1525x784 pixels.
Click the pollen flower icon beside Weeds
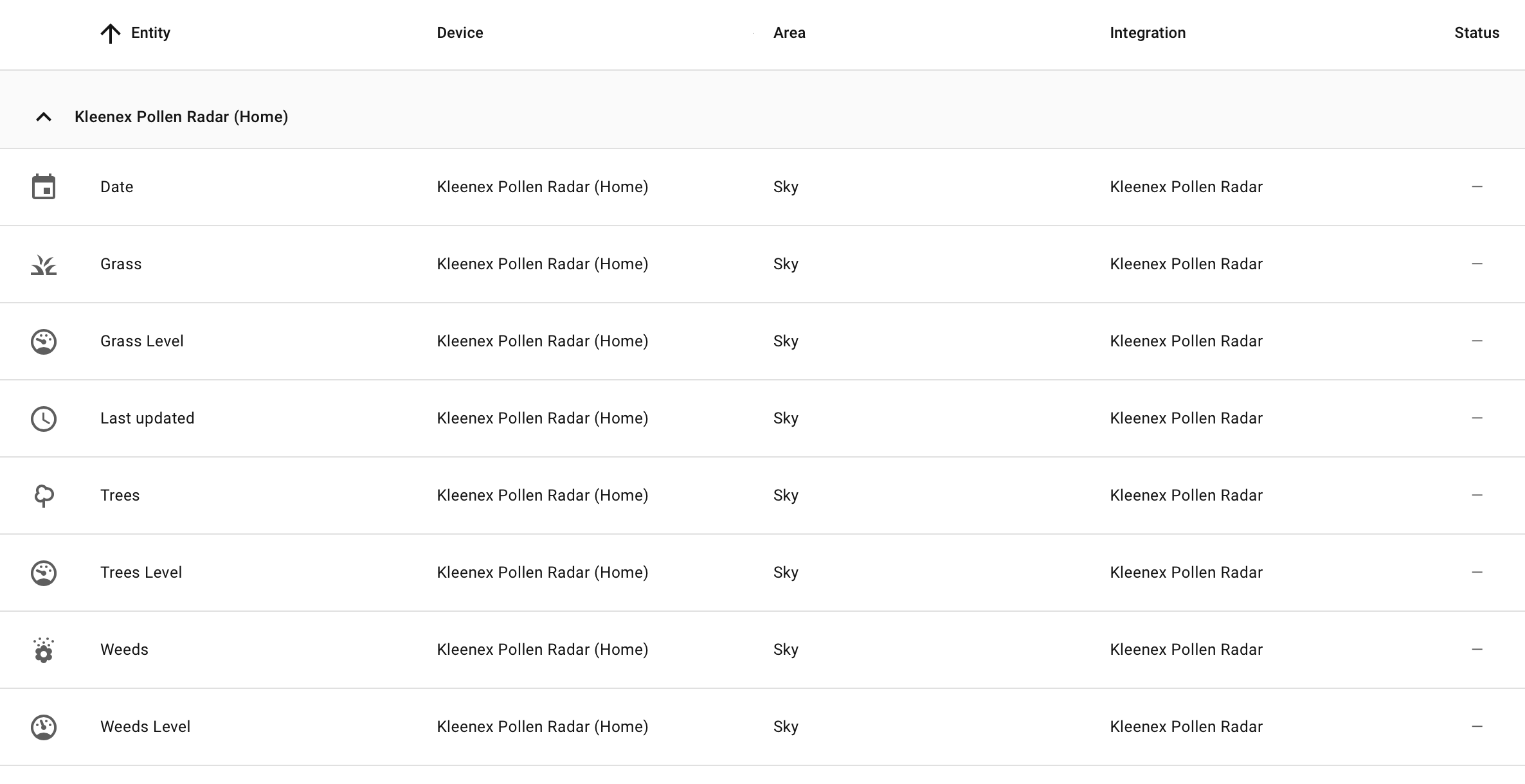coord(44,650)
